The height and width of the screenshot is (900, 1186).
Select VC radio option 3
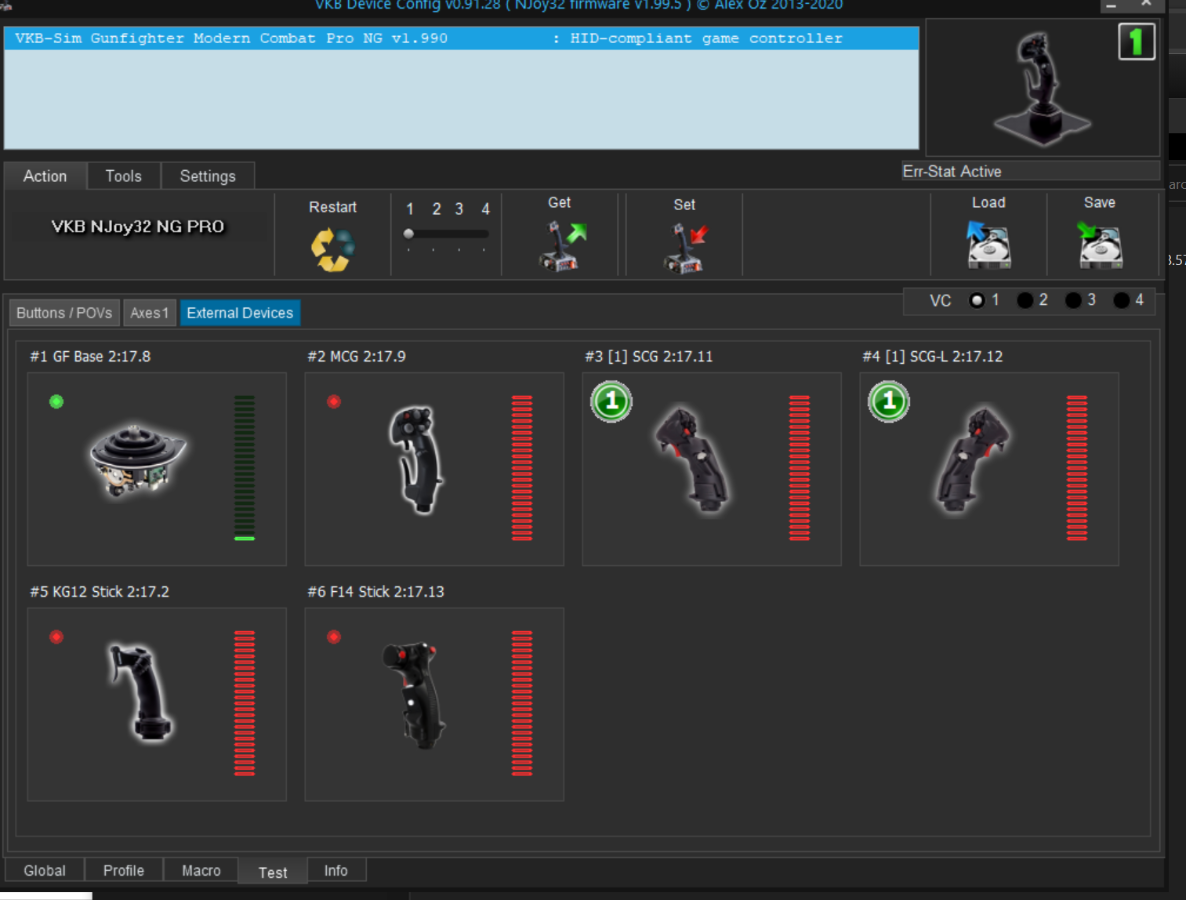1073,300
